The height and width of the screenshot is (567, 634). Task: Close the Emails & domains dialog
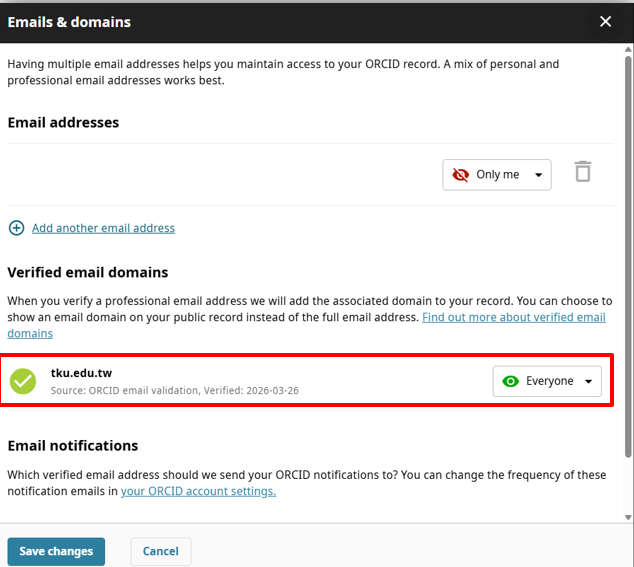pyautogui.click(x=605, y=21)
